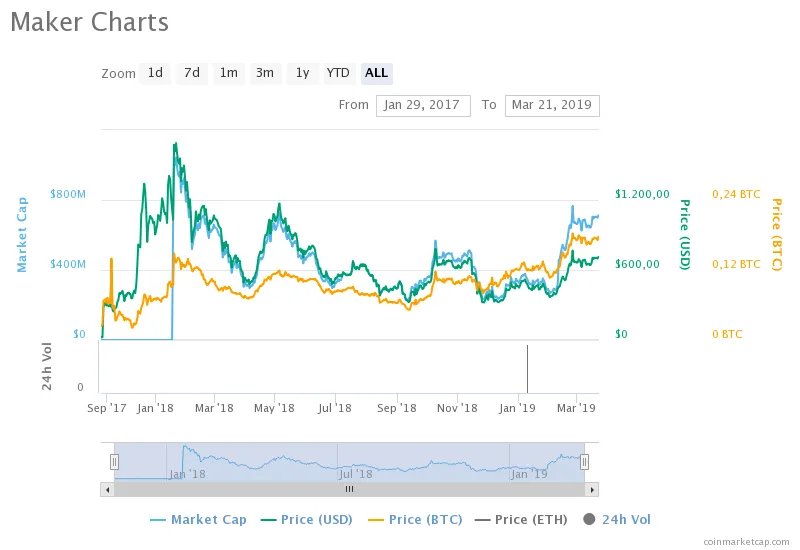The width and height of the screenshot is (800, 550).
Task: Toggle the Price (ETH) legend series
Action: tap(521, 519)
